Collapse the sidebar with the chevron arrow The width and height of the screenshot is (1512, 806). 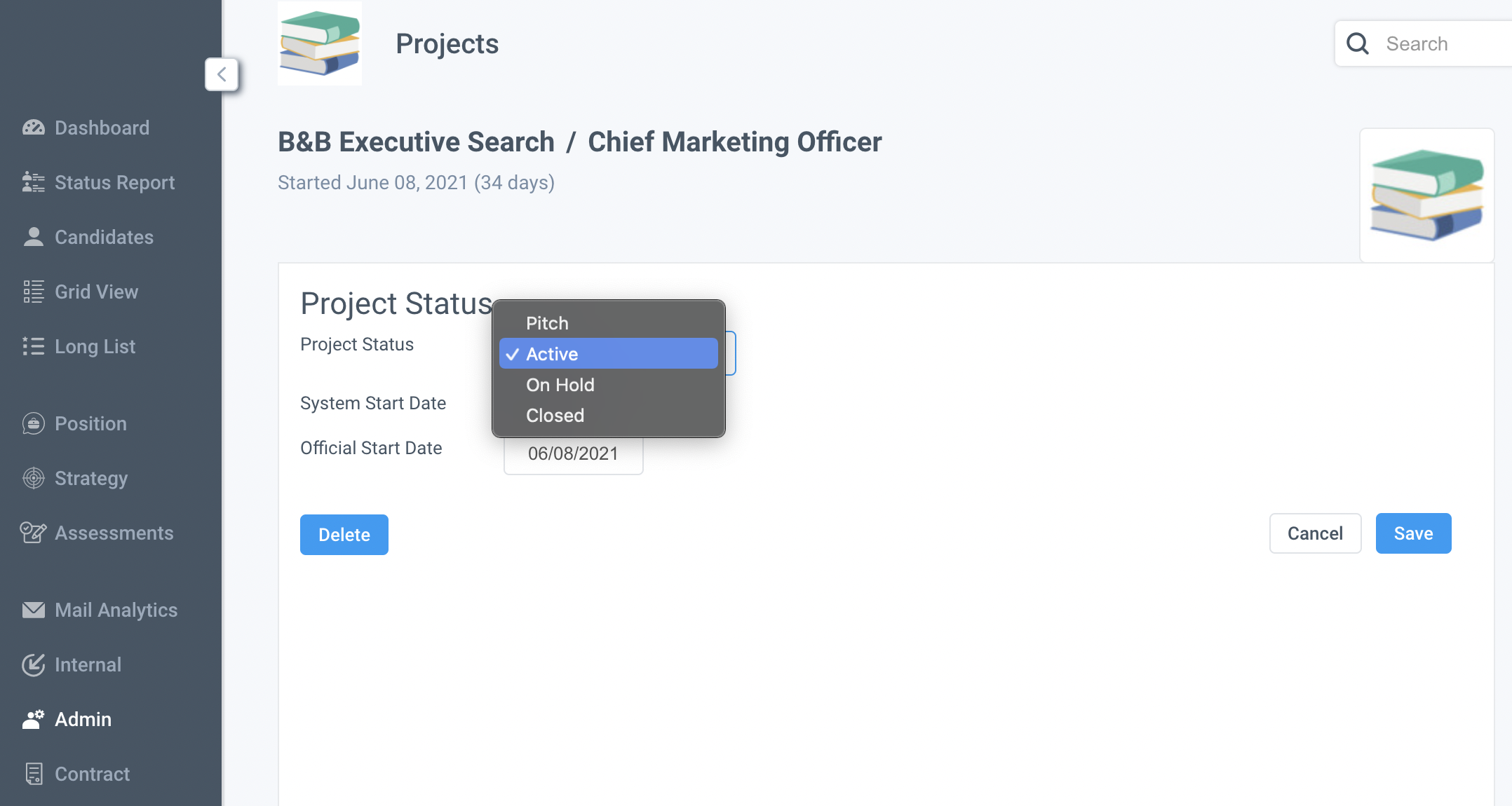pyautogui.click(x=222, y=74)
